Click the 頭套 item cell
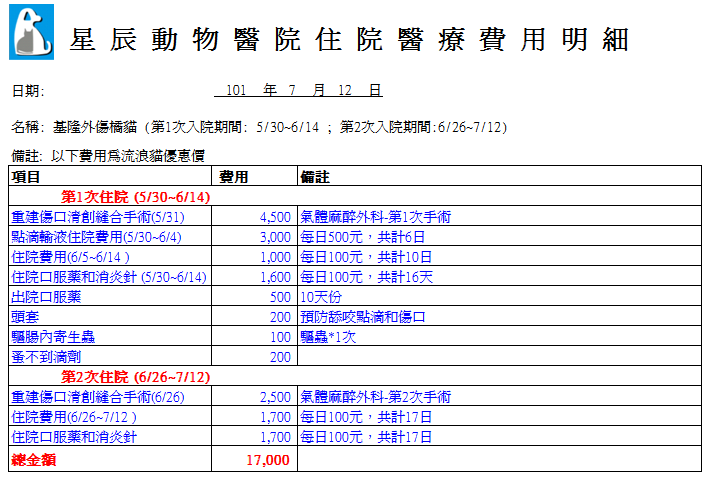 [24, 317]
